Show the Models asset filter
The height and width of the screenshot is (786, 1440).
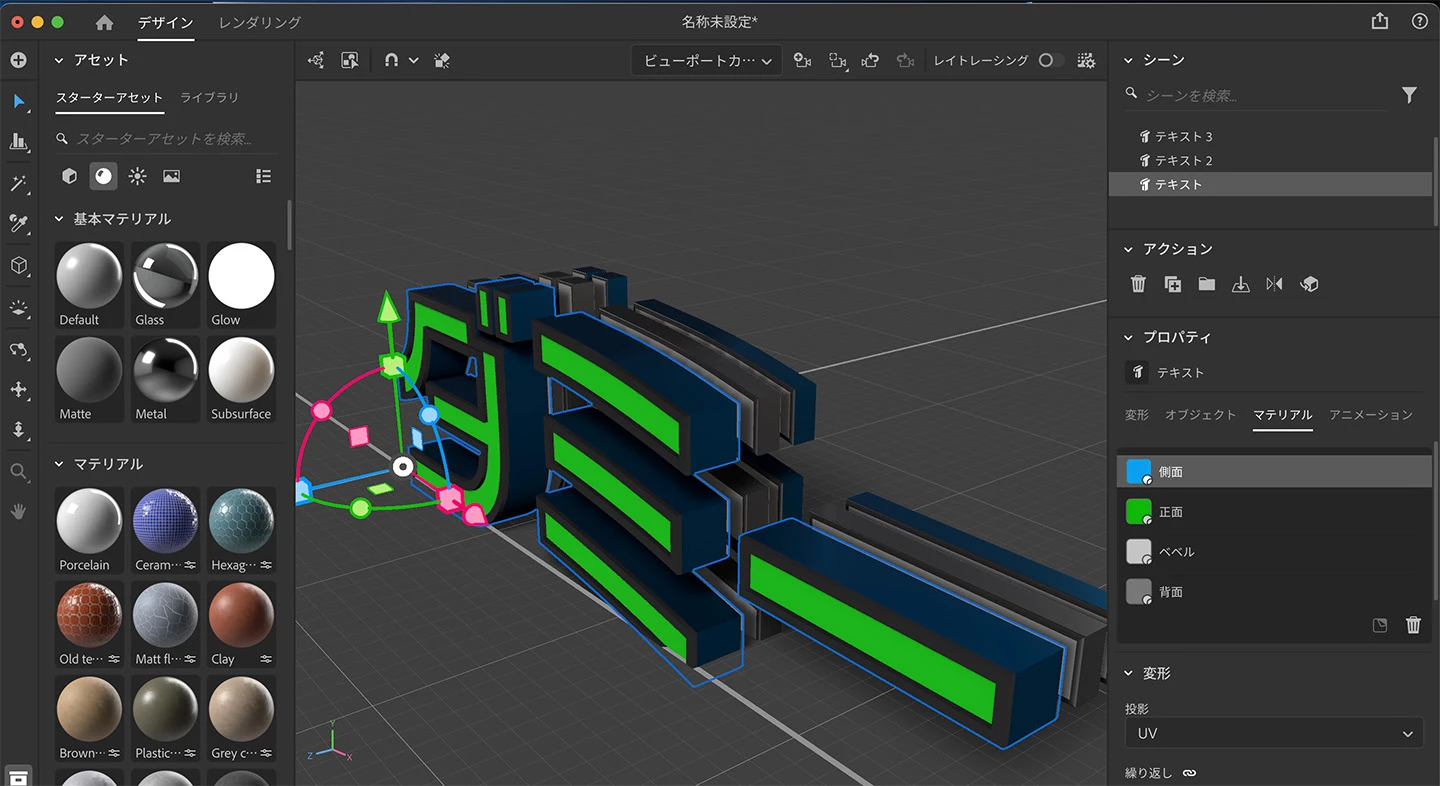click(x=69, y=176)
